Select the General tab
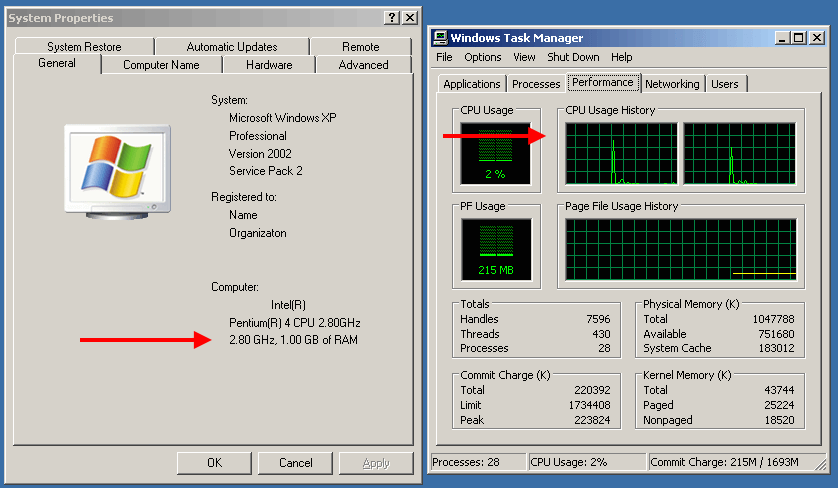This screenshot has width=838, height=488. pos(57,63)
